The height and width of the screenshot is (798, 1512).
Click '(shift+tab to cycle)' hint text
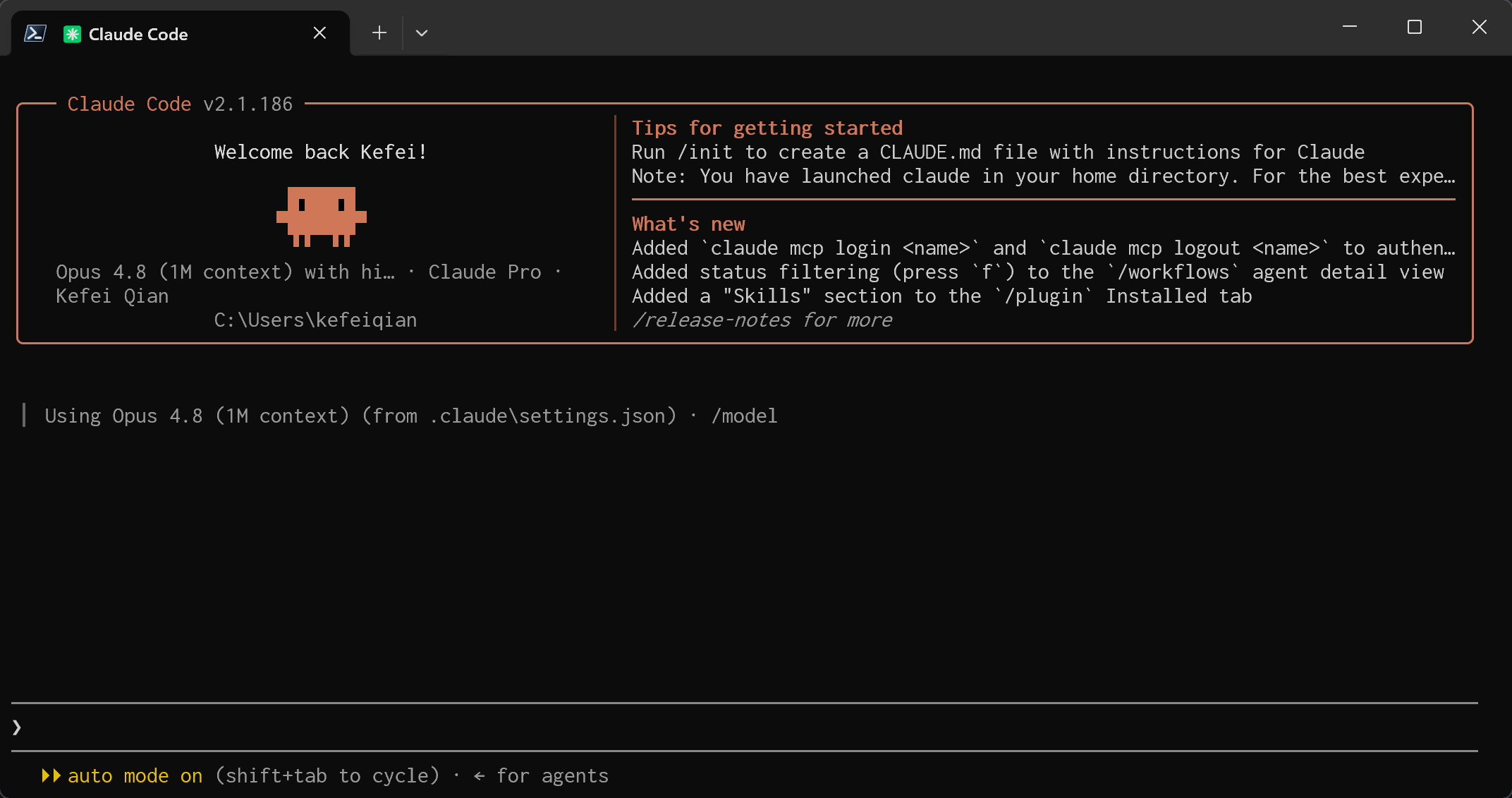327,775
